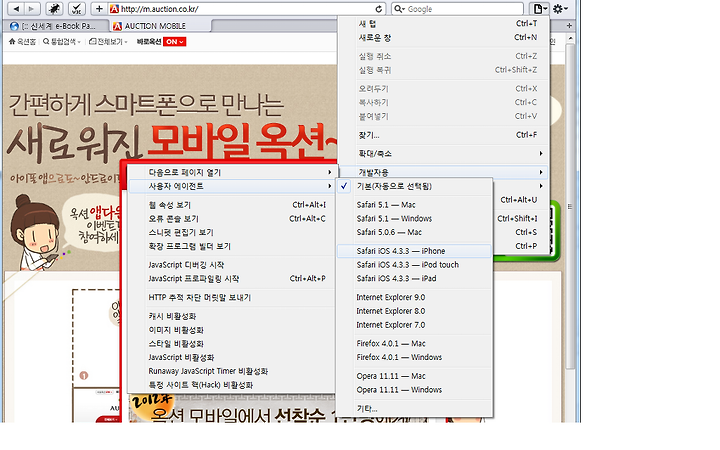Click the new tab plus button
This screenshot has width=720, height=450.
coord(569,26)
